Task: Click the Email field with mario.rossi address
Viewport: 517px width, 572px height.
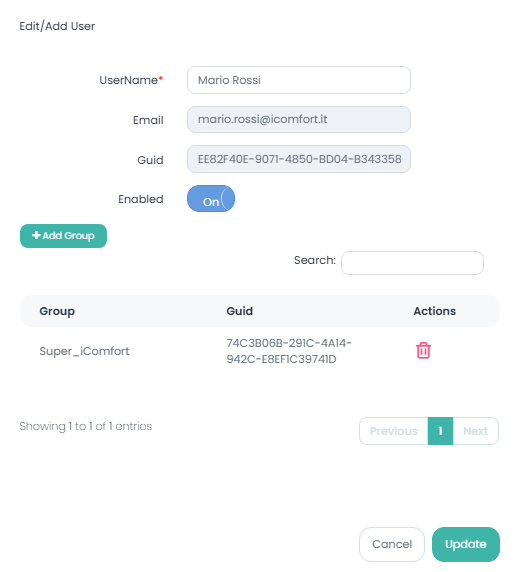Action: point(299,119)
